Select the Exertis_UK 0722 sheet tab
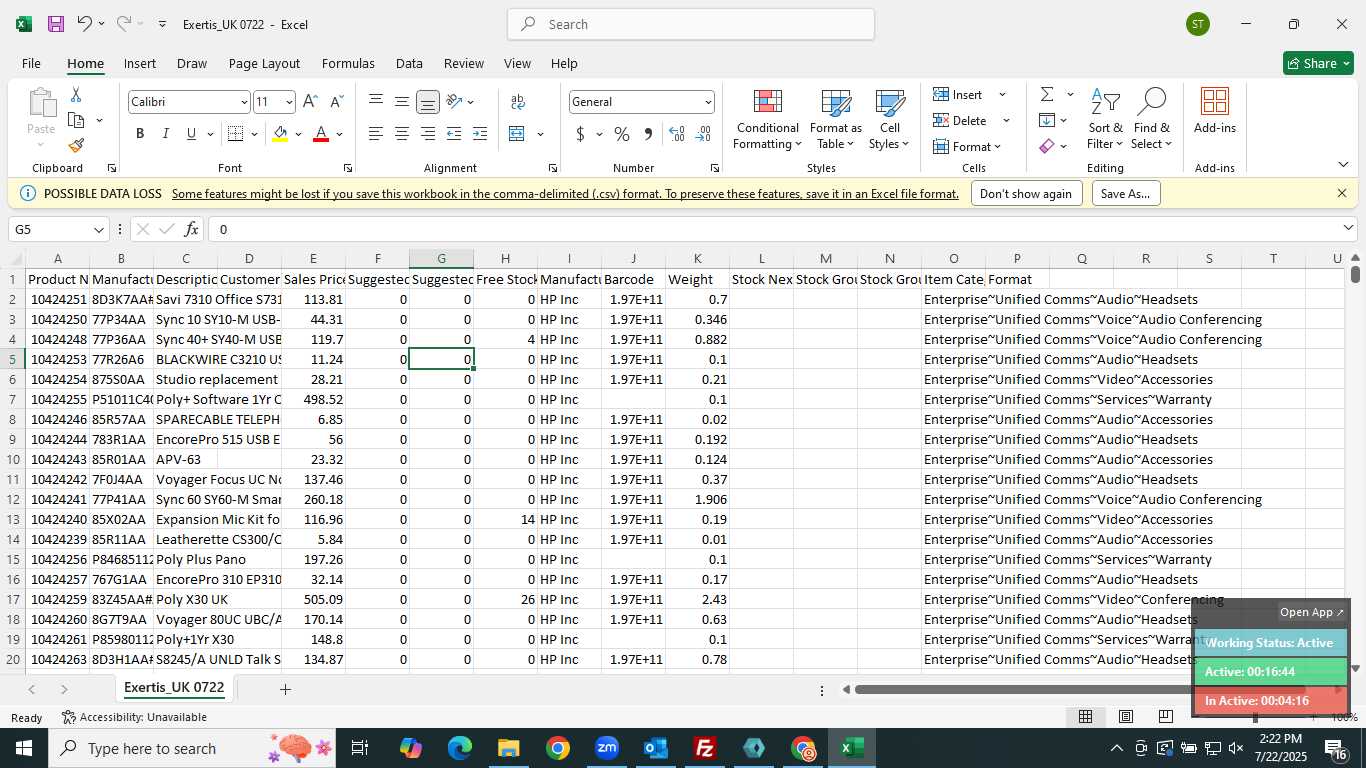This screenshot has height=768, width=1366. 173,688
